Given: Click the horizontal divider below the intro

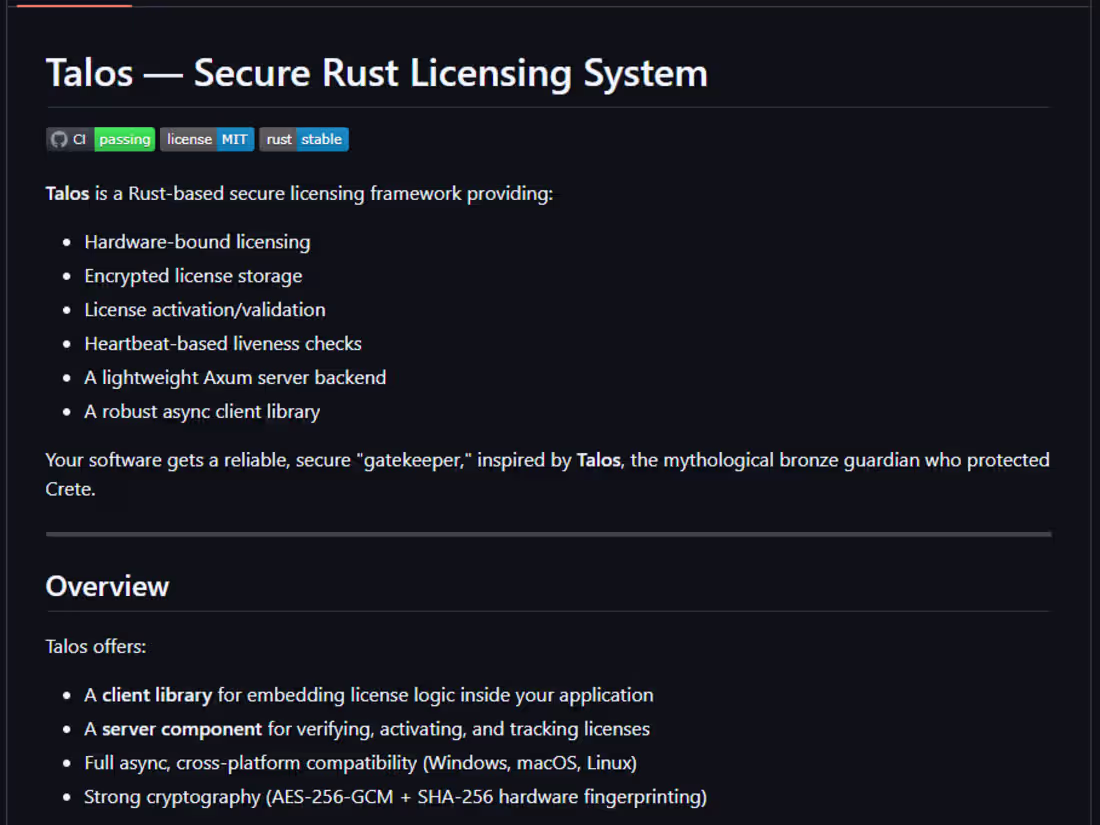Looking at the screenshot, I should pos(547,533).
